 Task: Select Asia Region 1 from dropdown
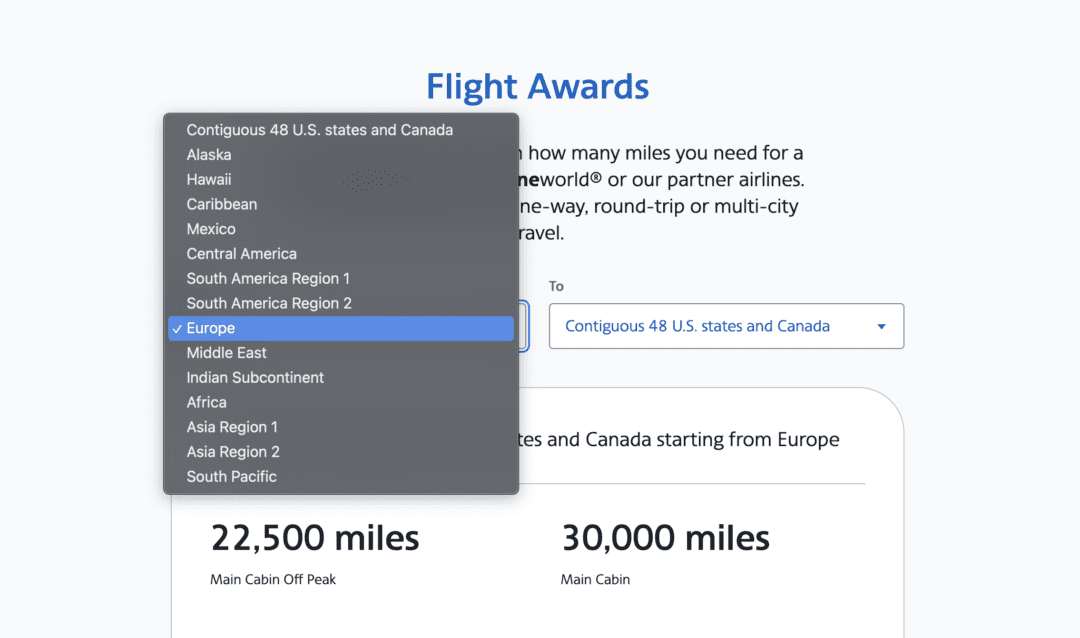[x=232, y=426]
